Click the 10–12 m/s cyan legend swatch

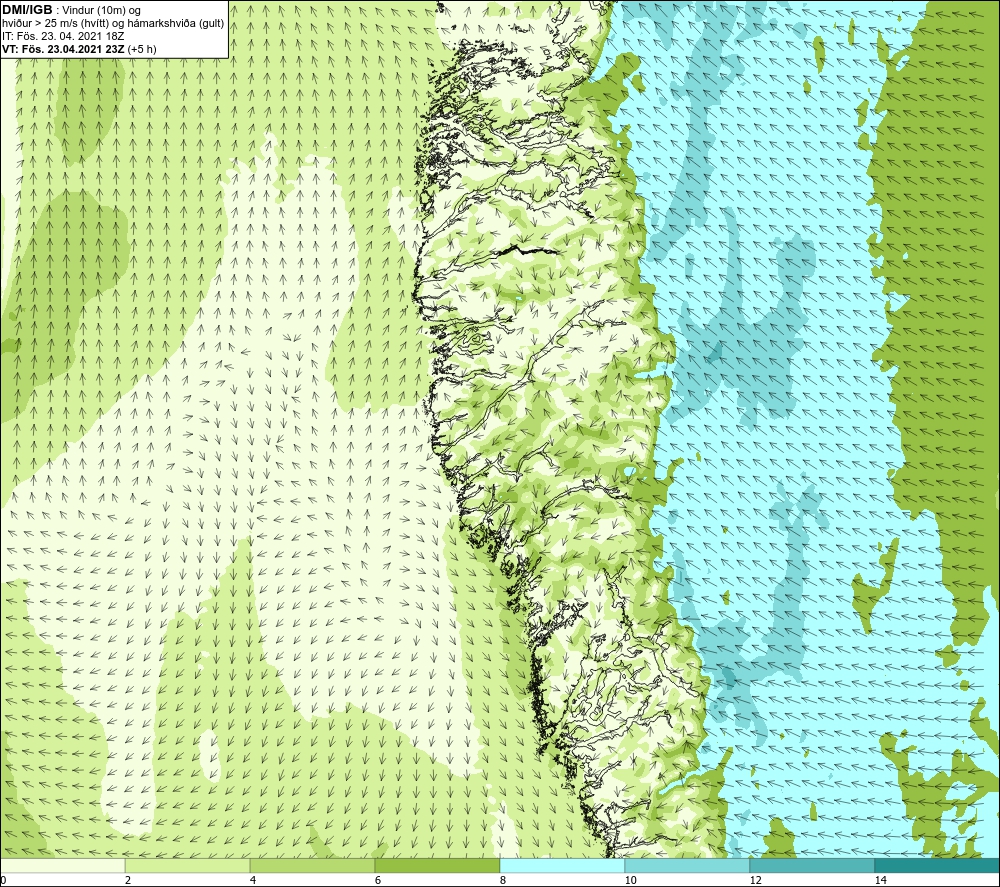point(688,865)
